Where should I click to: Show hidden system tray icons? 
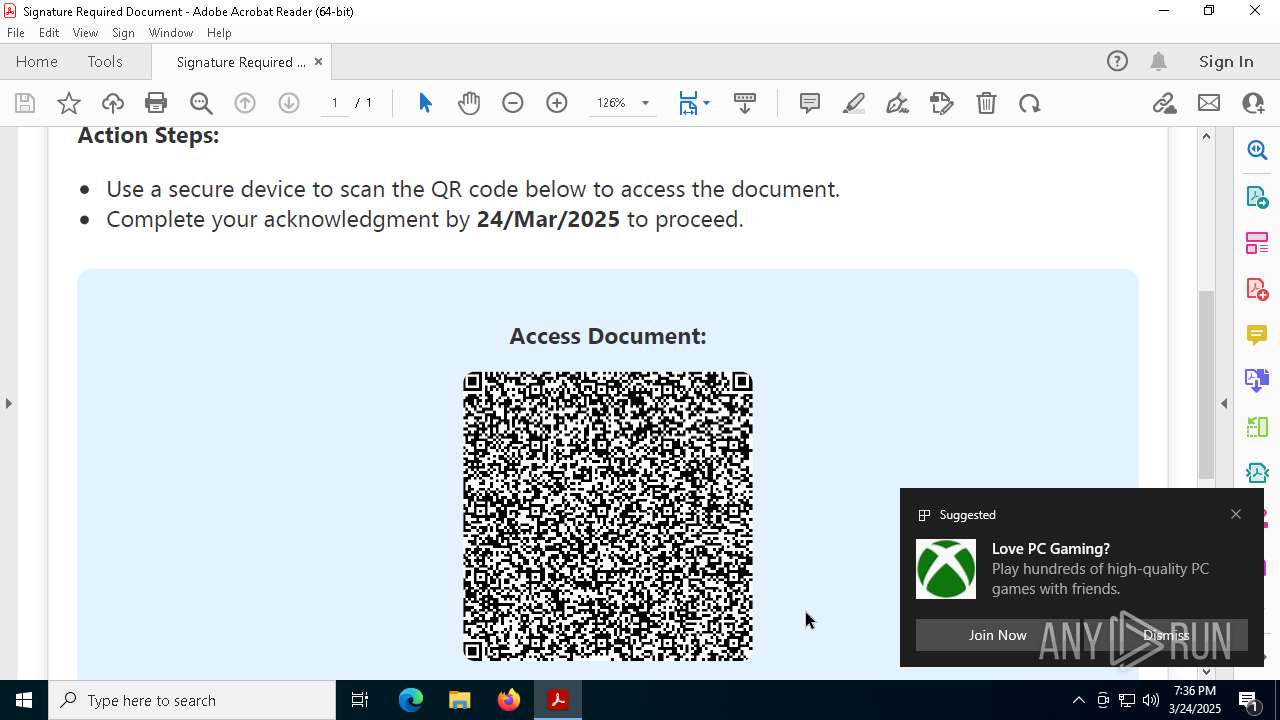1078,700
